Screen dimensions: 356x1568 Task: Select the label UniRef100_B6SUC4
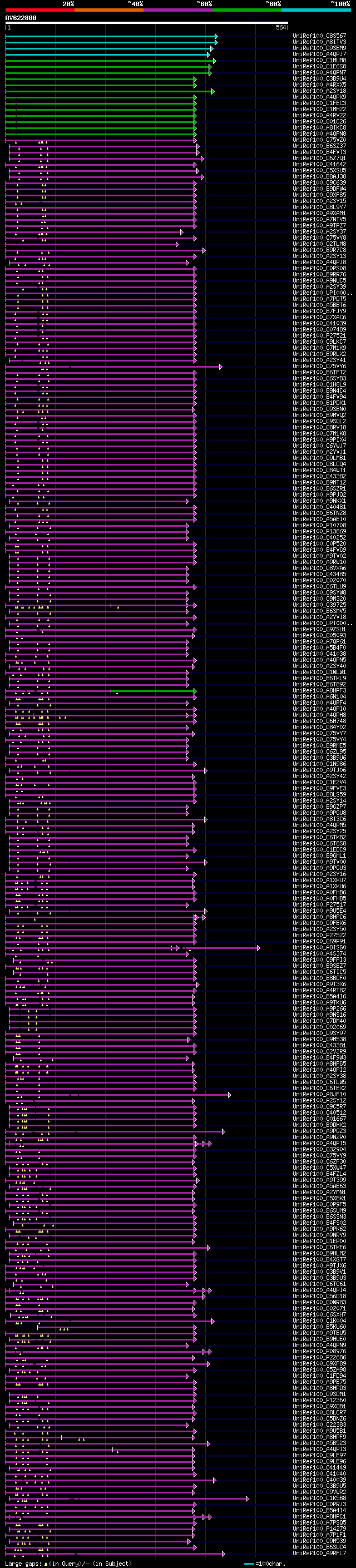319,1547
